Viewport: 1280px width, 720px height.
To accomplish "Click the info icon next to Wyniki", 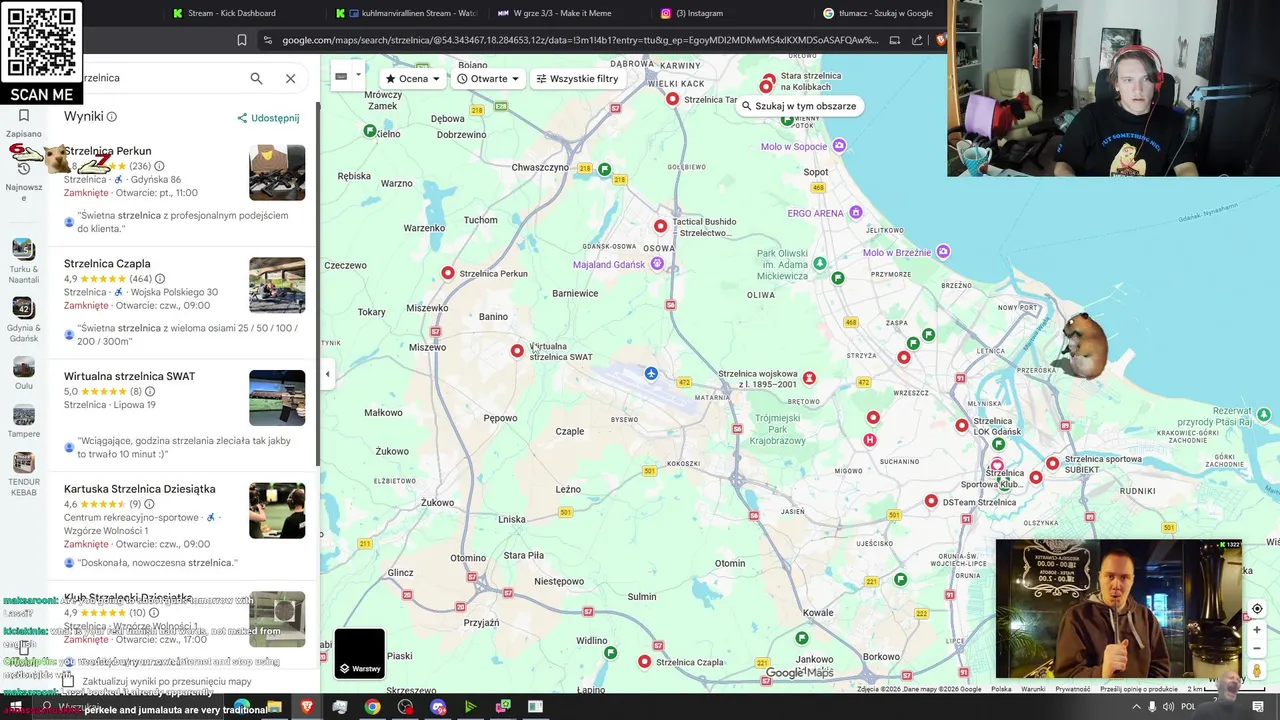I will pyautogui.click(x=112, y=117).
